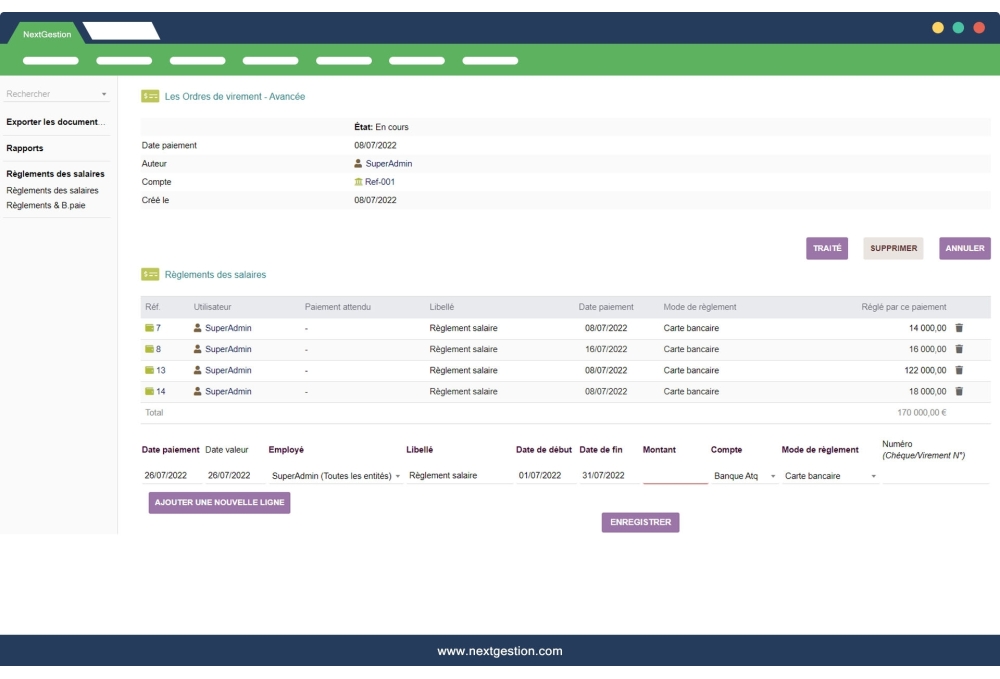Click the Ref-001 bank account icon
This screenshot has width=1000, height=679.
(x=359, y=182)
